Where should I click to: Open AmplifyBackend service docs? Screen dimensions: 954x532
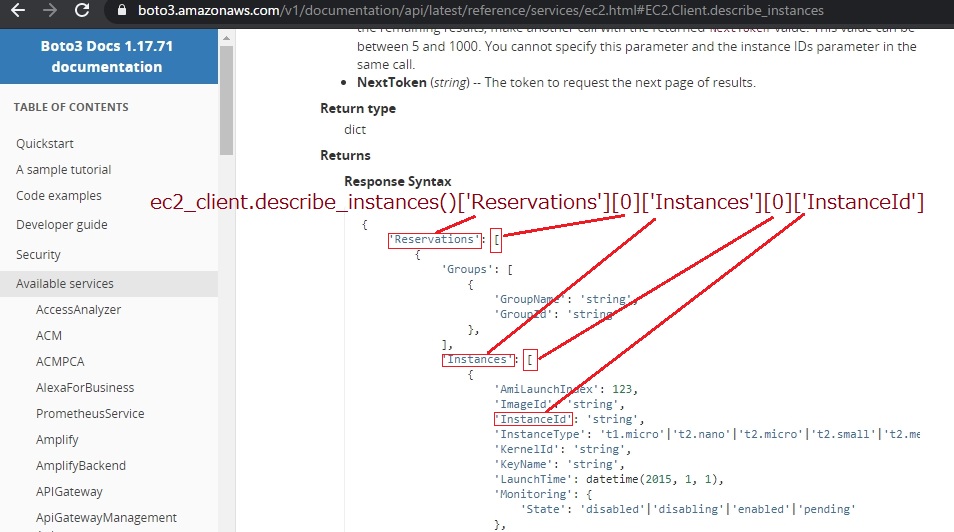coord(81,466)
